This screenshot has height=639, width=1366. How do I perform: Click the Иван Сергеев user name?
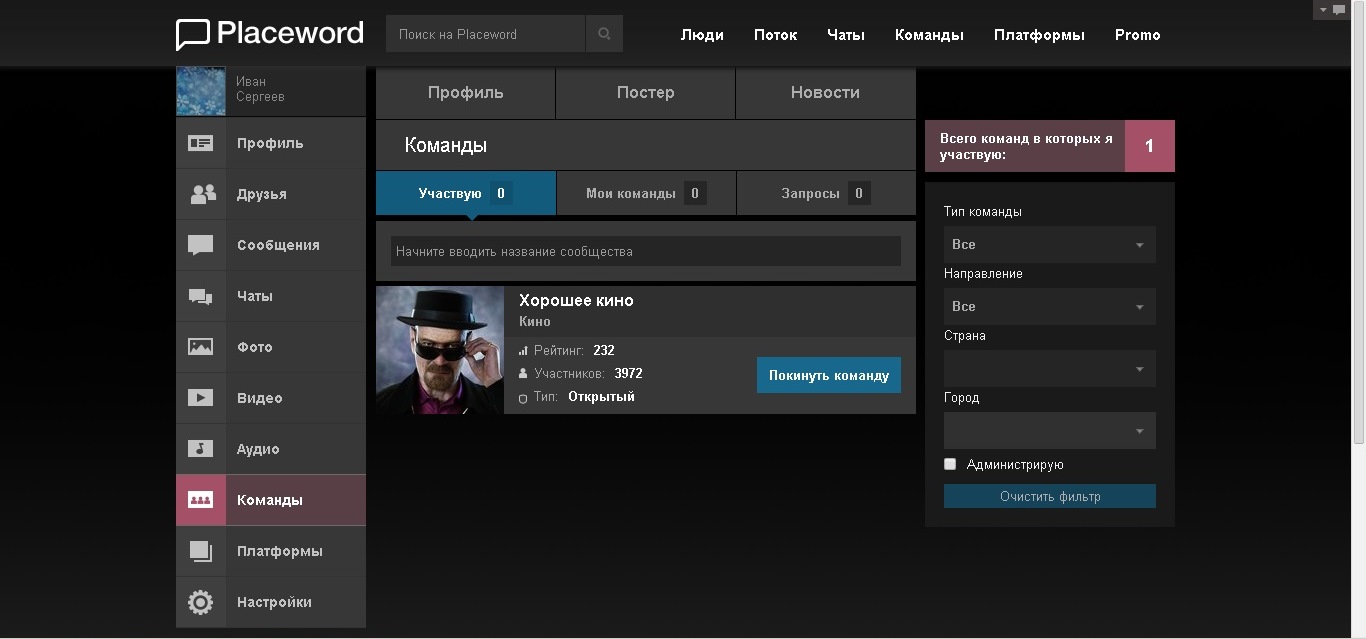[260, 89]
